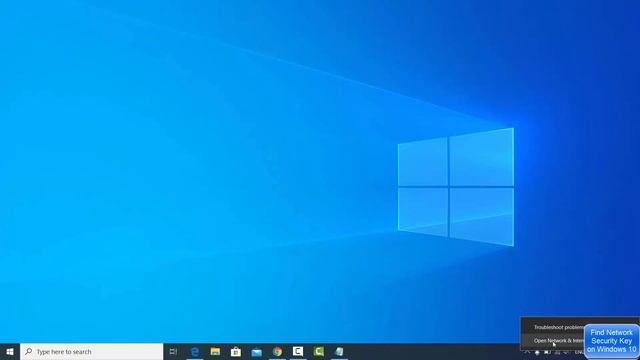The height and width of the screenshot is (360, 640).
Task: Open Task View from the taskbar
Action: click(x=173, y=351)
